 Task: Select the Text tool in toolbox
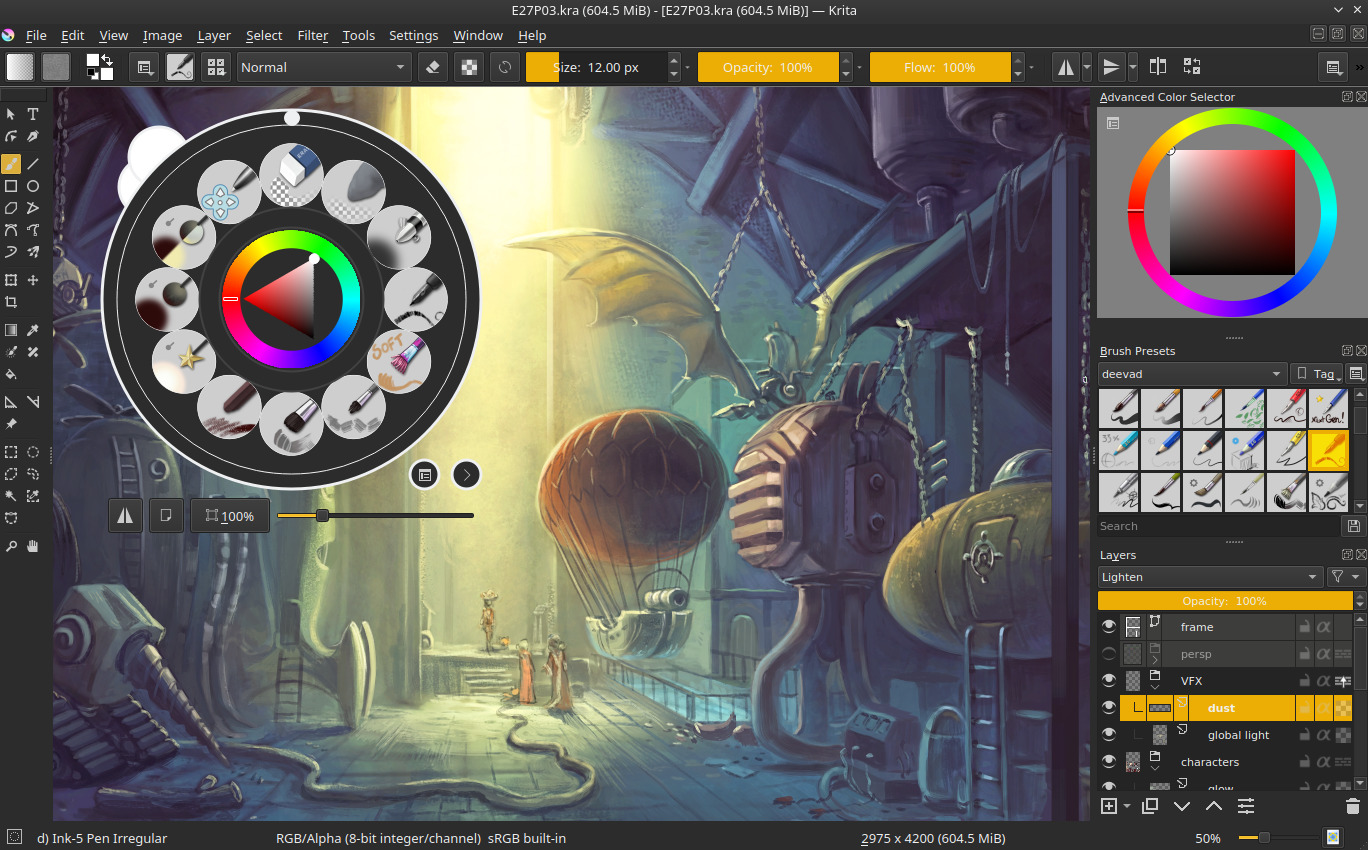click(33, 114)
